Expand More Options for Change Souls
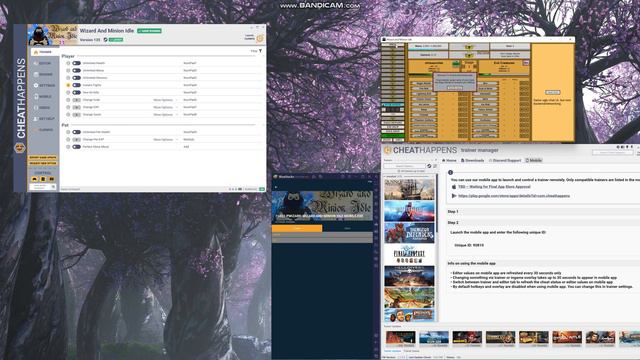Screen dimensions: 640x360 click(165, 115)
